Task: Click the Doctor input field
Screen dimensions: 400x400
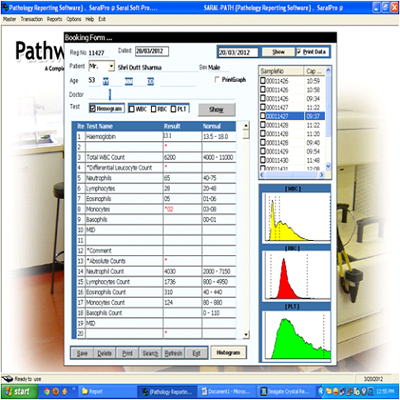Action: (x=161, y=95)
